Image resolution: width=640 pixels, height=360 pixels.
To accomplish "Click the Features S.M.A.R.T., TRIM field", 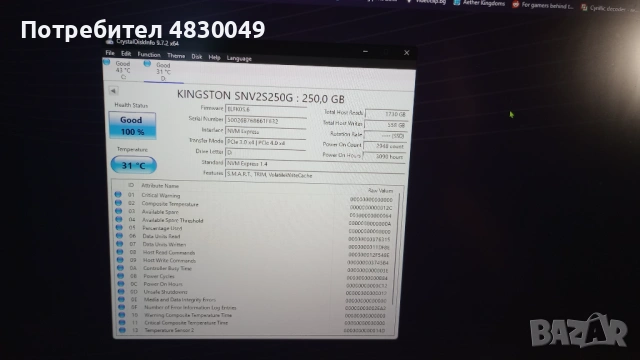I will pos(315,175).
